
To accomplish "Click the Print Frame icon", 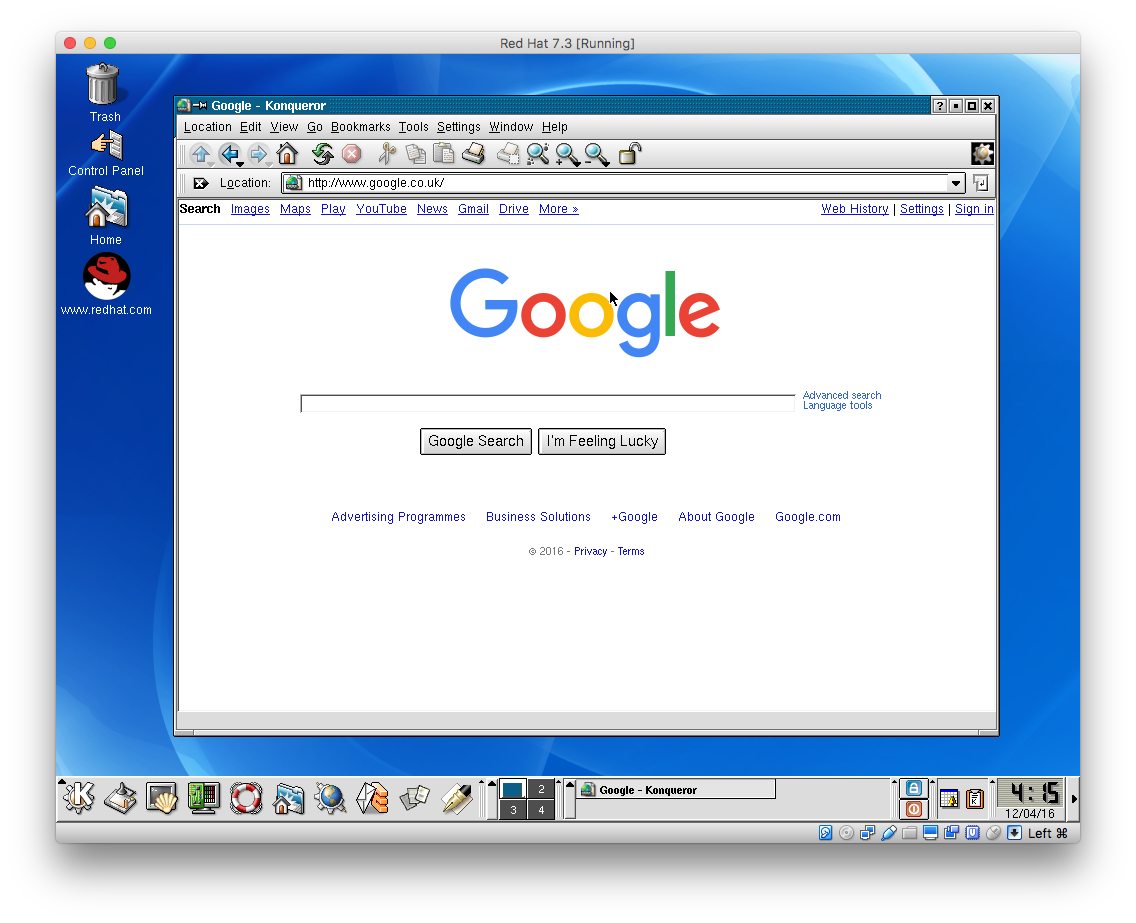I will coord(508,154).
